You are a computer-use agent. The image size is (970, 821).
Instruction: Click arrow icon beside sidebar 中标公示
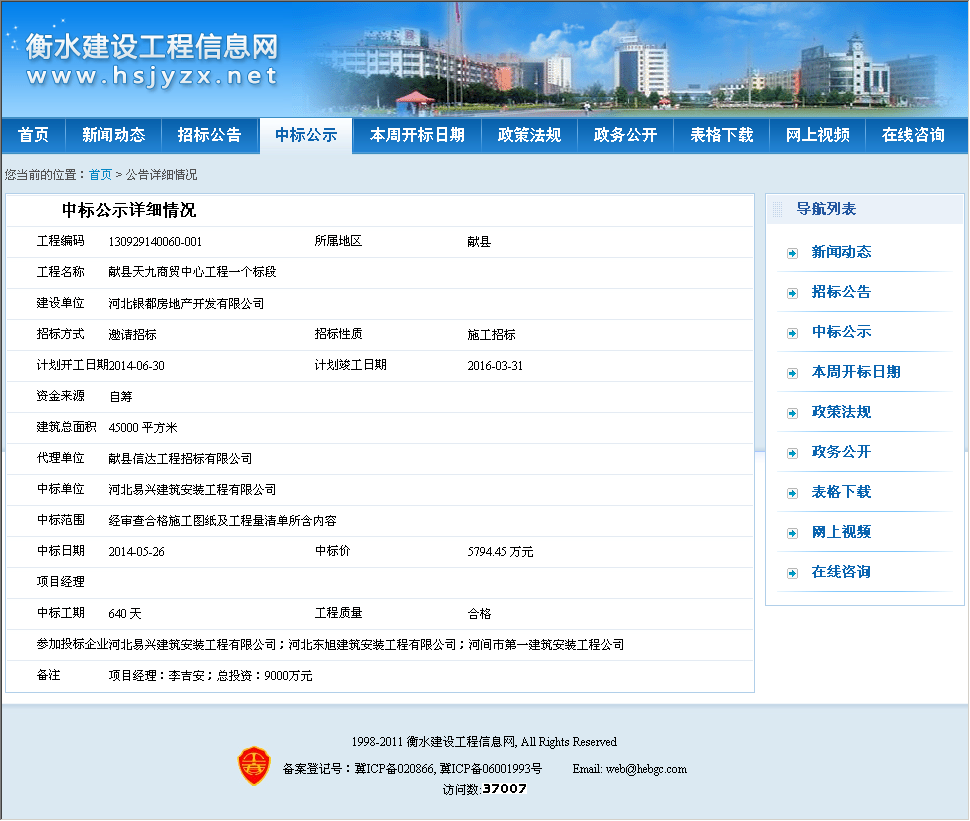(x=792, y=333)
